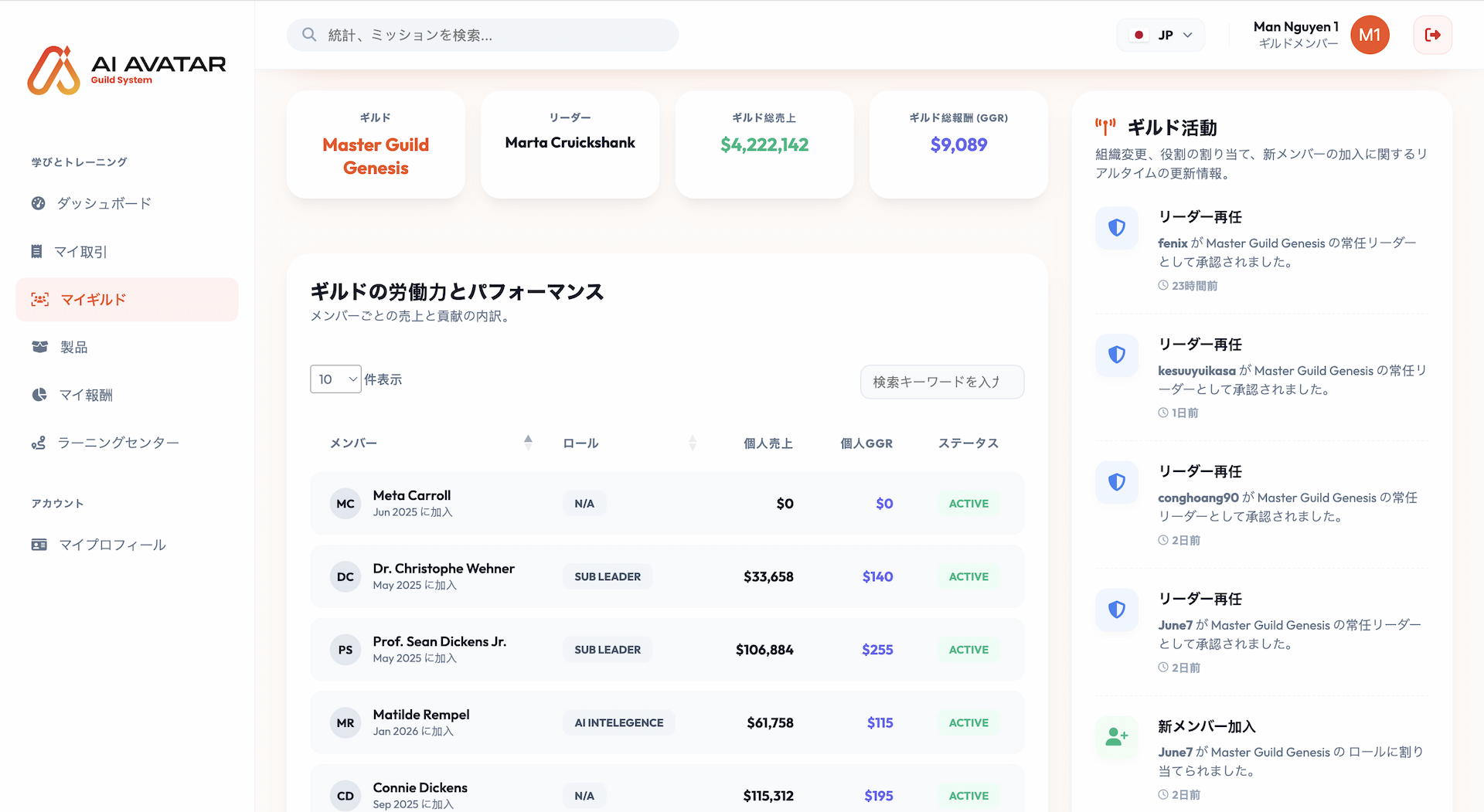Click the M1 user avatar
The image size is (1484, 812).
(1369, 35)
